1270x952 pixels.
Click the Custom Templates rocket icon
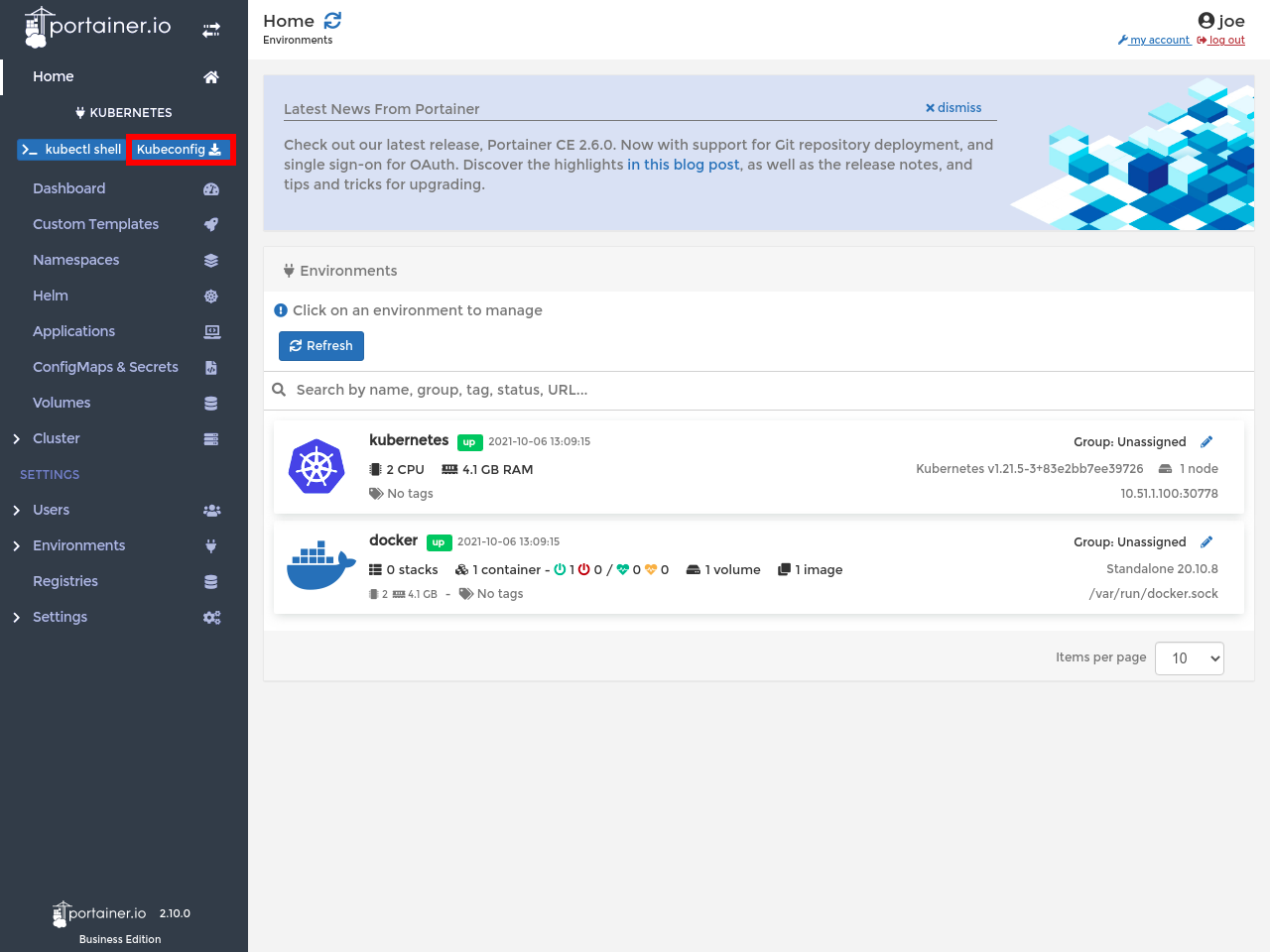click(211, 225)
